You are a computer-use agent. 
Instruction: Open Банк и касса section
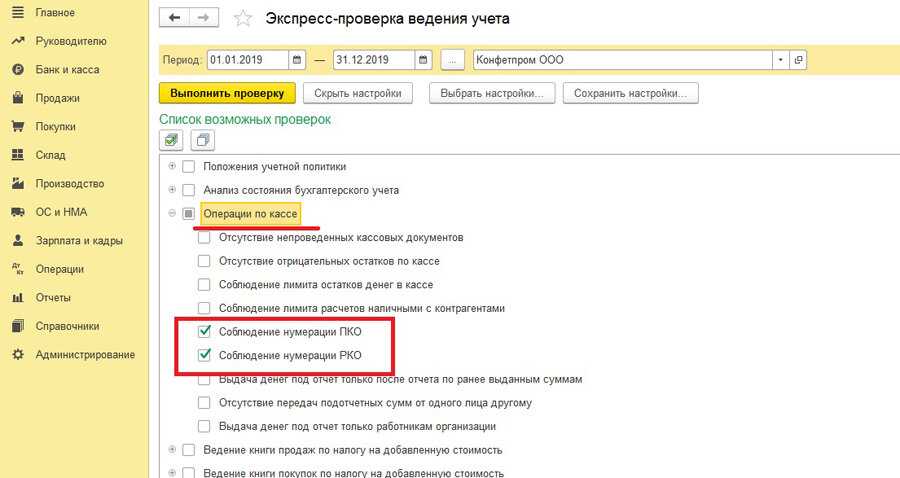pyautogui.click(x=67, y=69)
